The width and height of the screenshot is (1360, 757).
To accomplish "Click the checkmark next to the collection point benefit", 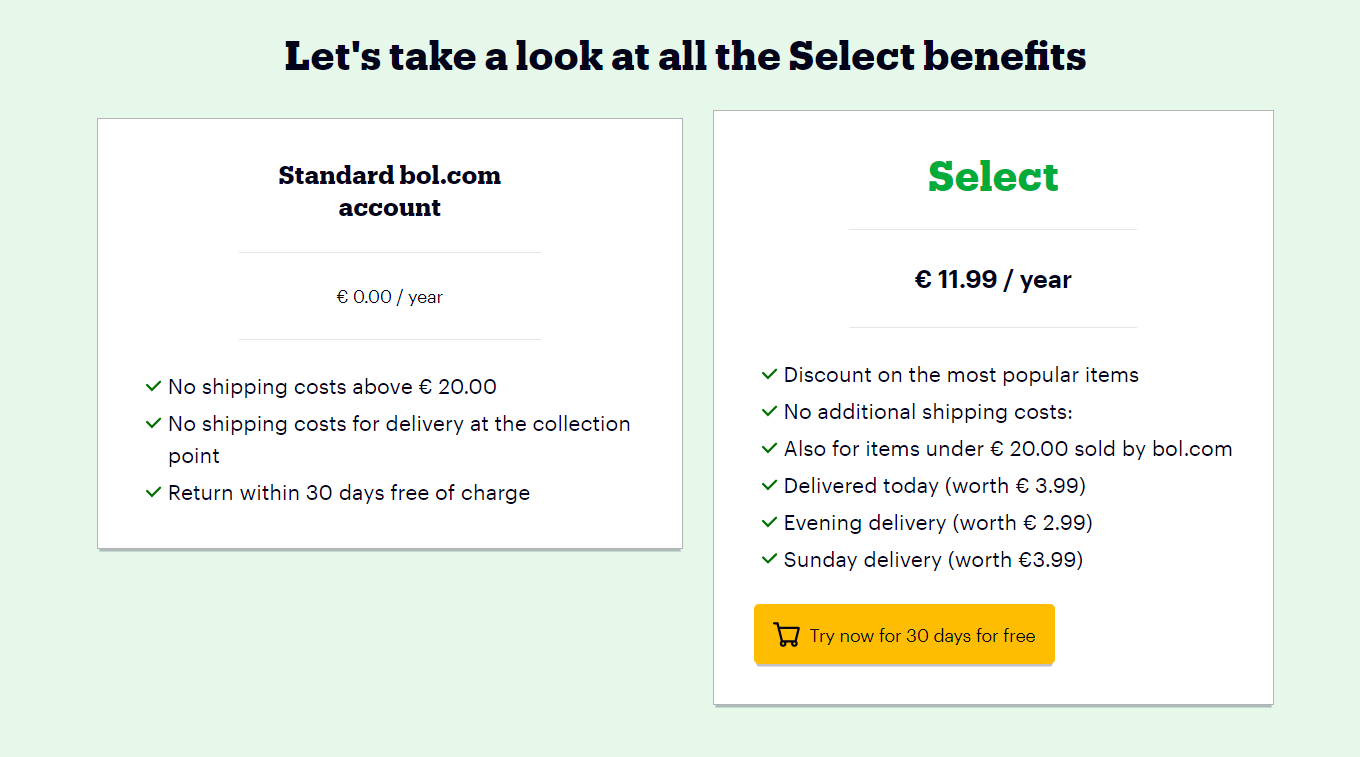I will 154,424.
